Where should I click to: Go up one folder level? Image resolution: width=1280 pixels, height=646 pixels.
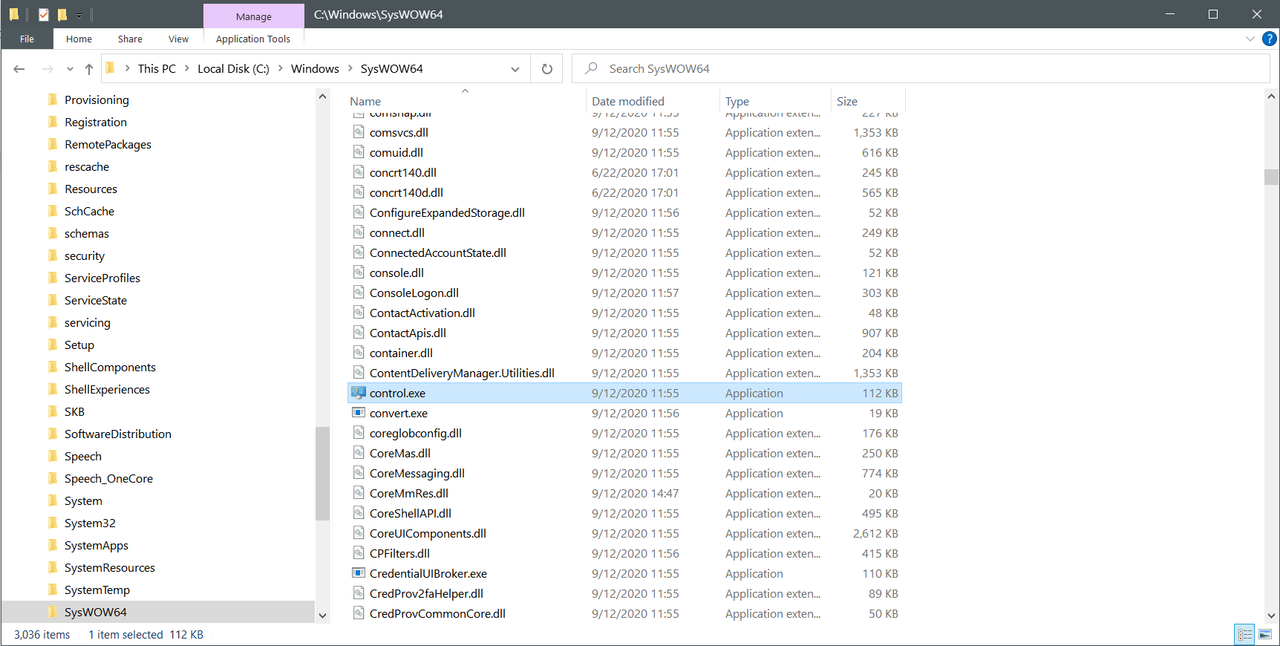[x=89, y=69]
